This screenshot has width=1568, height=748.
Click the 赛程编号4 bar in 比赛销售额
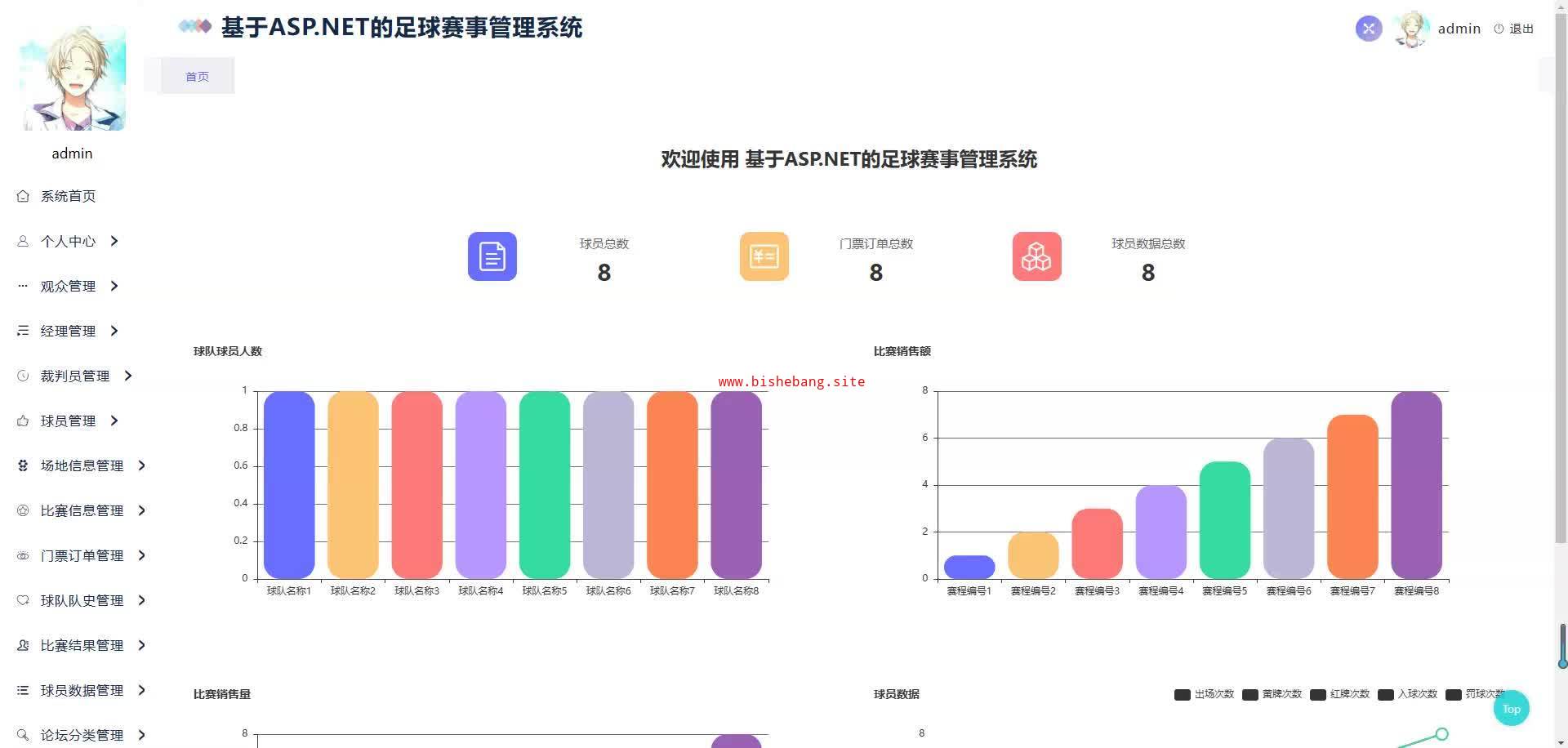pyautogui.click(x=1161, y=532)
